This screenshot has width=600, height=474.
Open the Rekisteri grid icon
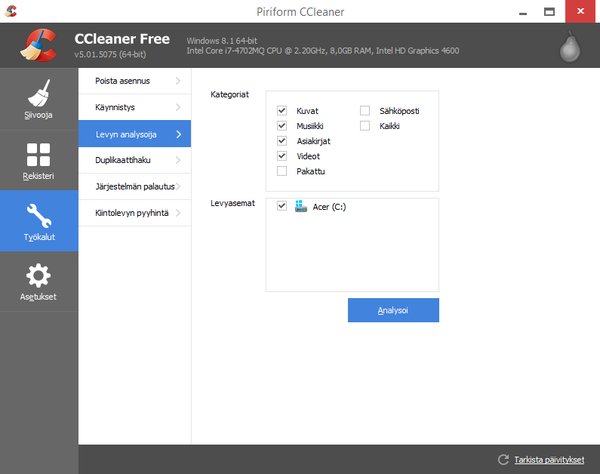pyautogui.click(x=38, y=155)
